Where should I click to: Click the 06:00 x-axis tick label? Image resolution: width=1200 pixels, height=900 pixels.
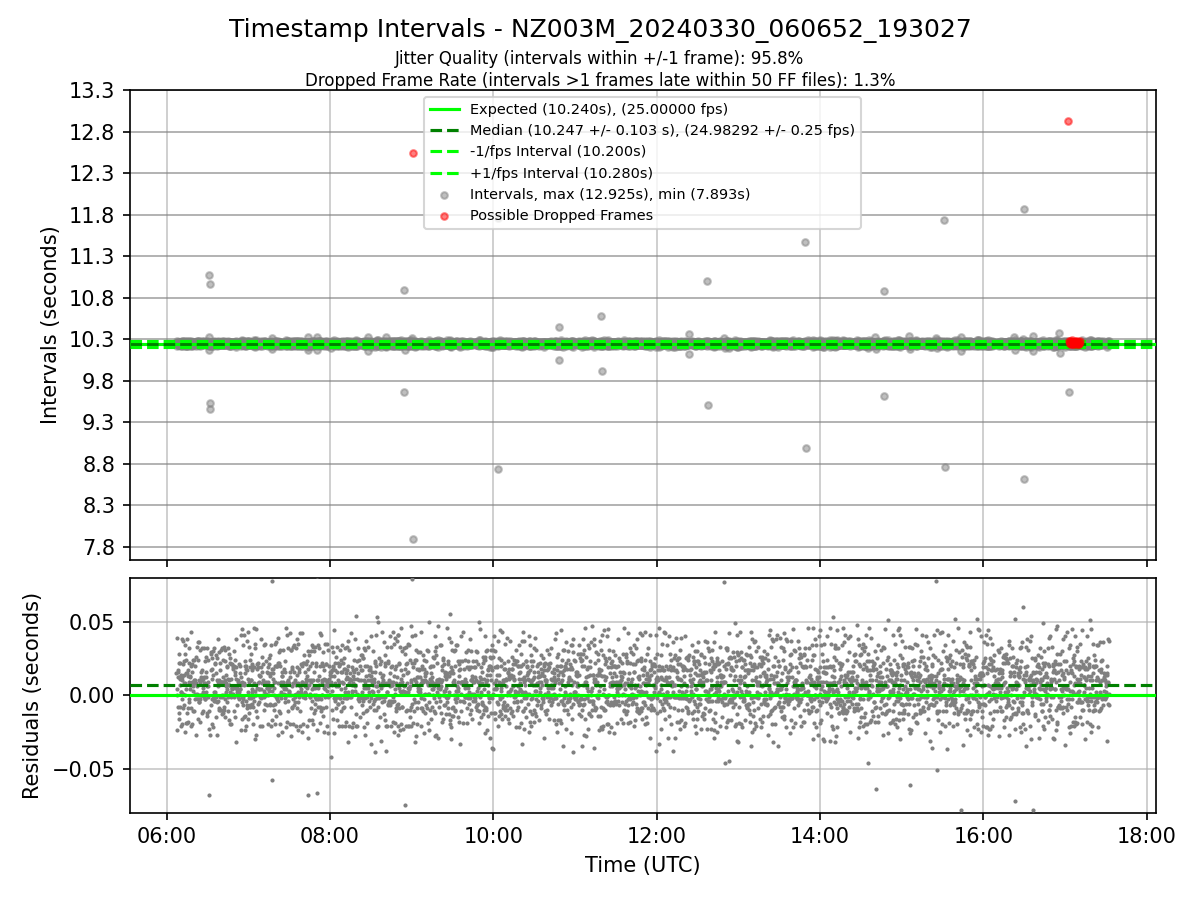[166, 834]
